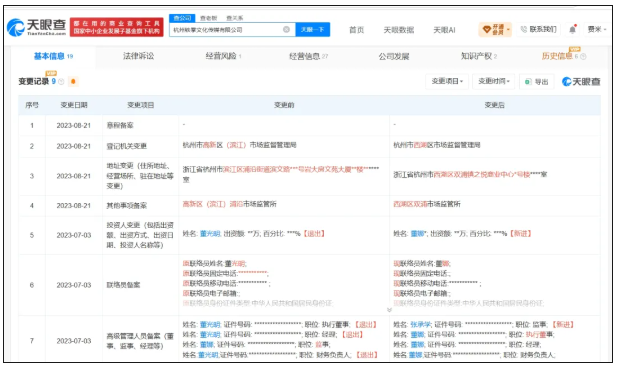Click the 导出 export button
The image size is (619, 366).
click(536, 82)
